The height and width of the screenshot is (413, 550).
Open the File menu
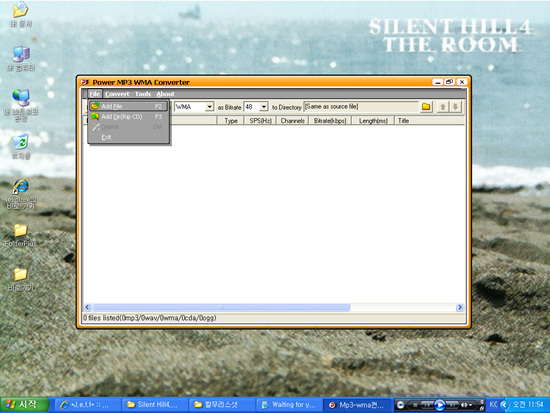click(94, 94)
